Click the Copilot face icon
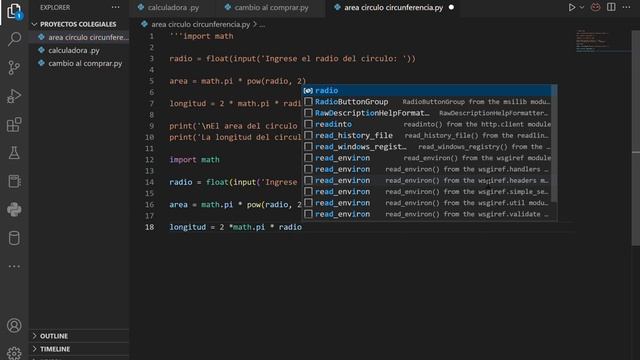Screen dimensions: 640x360 pos(596,7)
